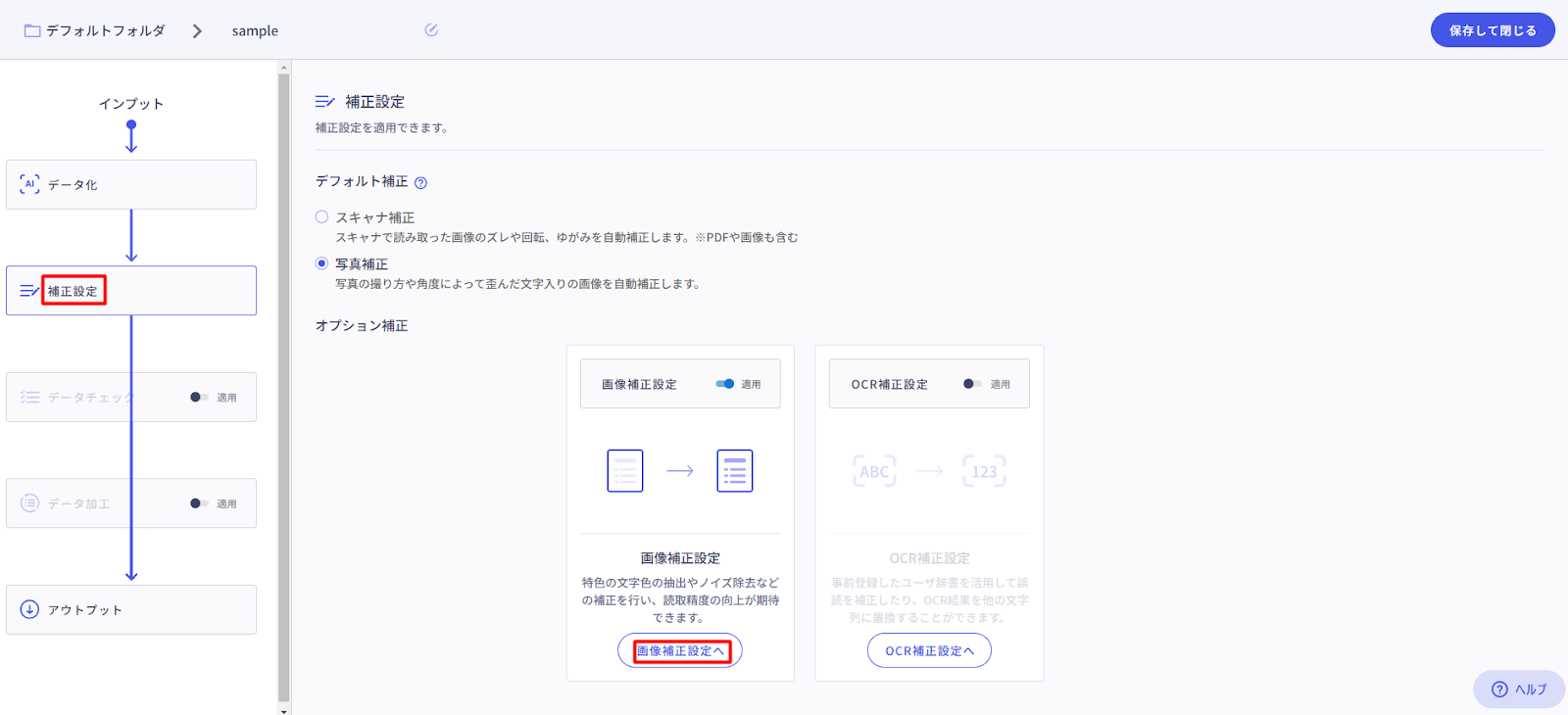Click the left panel scrollbar up arrow
Image resolution: width=1568 pixels, height=715 pixels.
coord(284,68)
